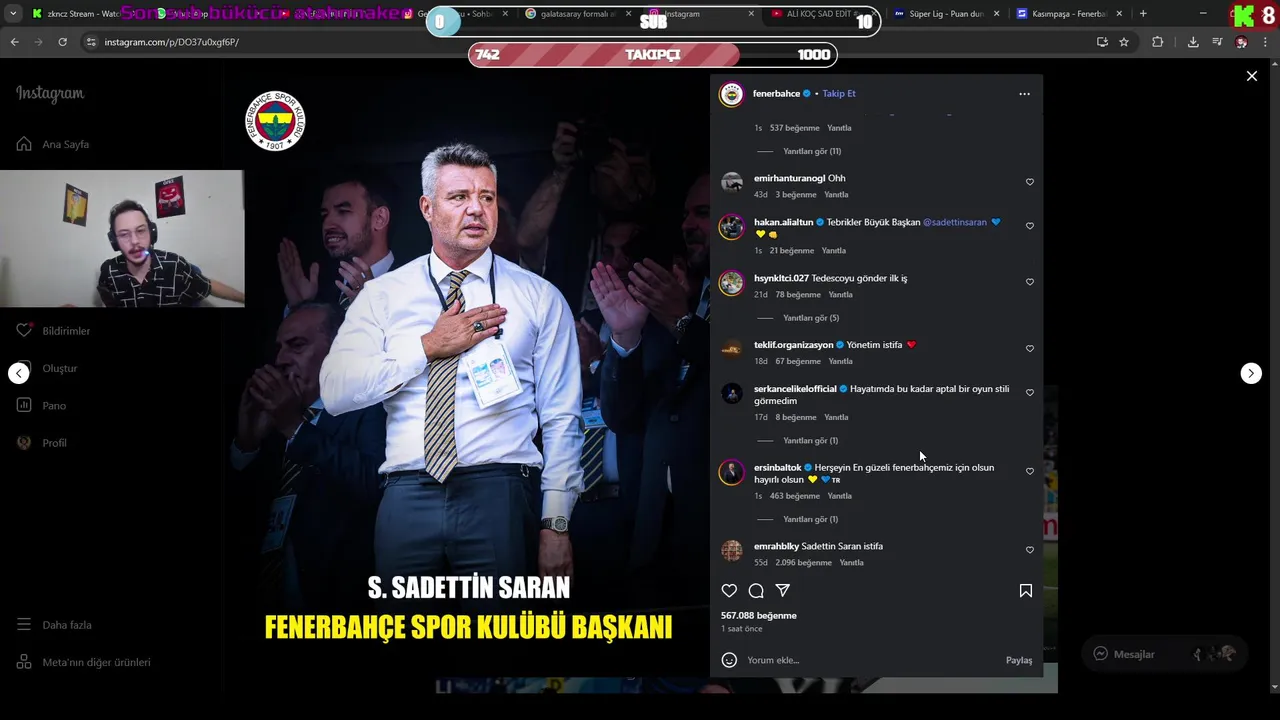Expand replies under serkancelikelofficial's comment
Viewport: 1280px width, 720px height.
click(810, 441)
